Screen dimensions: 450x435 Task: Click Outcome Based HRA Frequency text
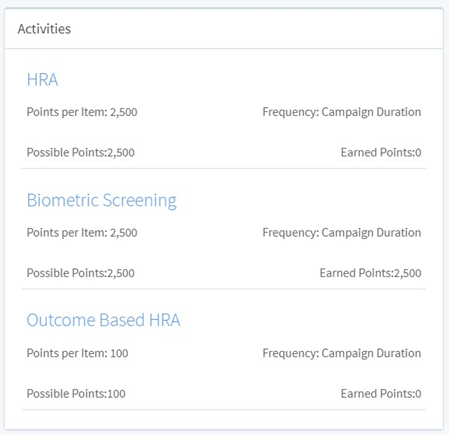(342, 353)
